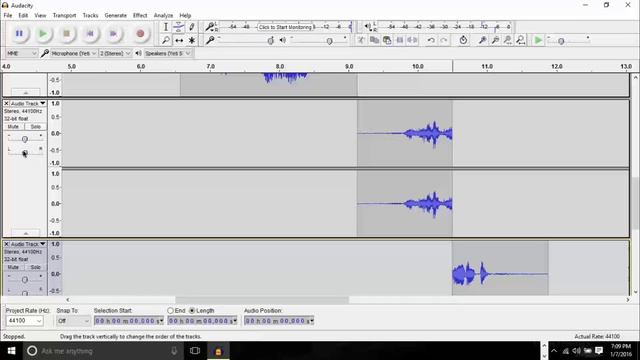Close the middle Audio Track with X

(6, 104)
